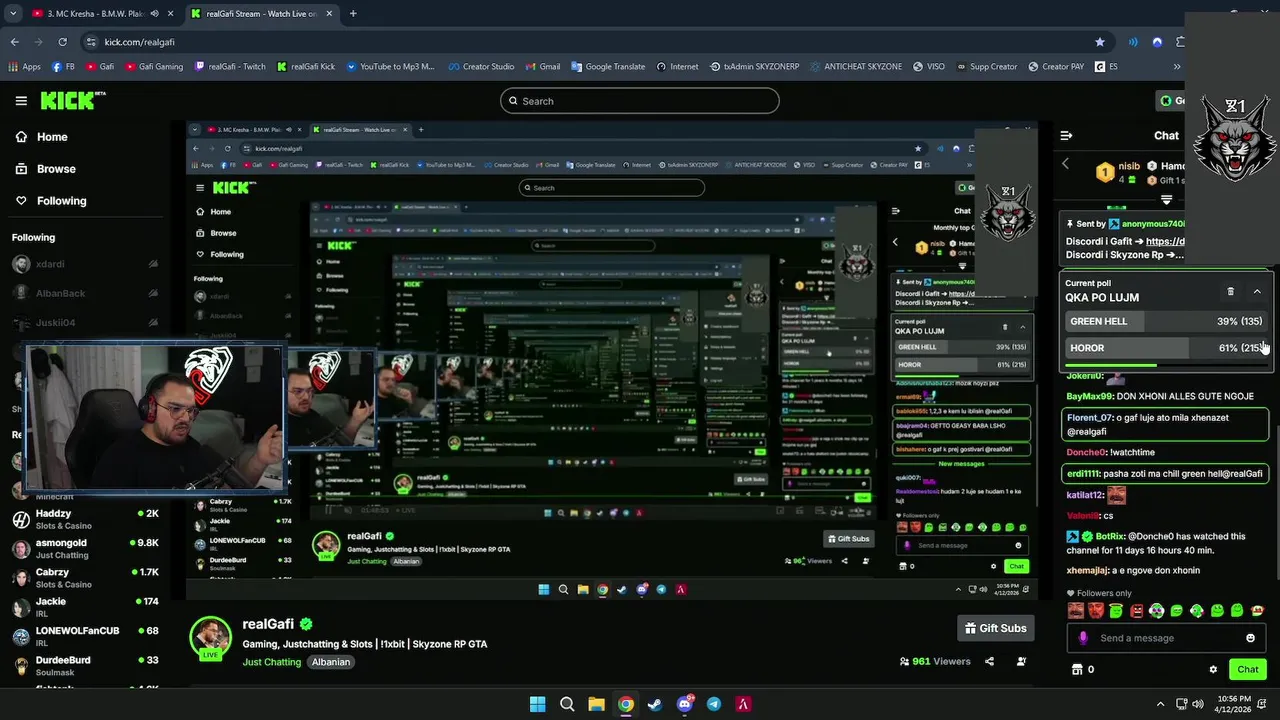1280x720 pixels.
Task: Open xdardi channel in Following list
Action: click(85, 265)
